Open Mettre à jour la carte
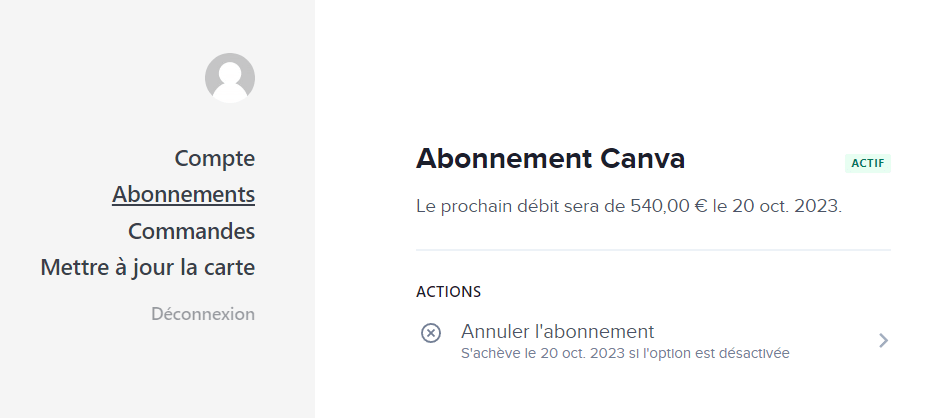947x418 pixels. (147, 268)
